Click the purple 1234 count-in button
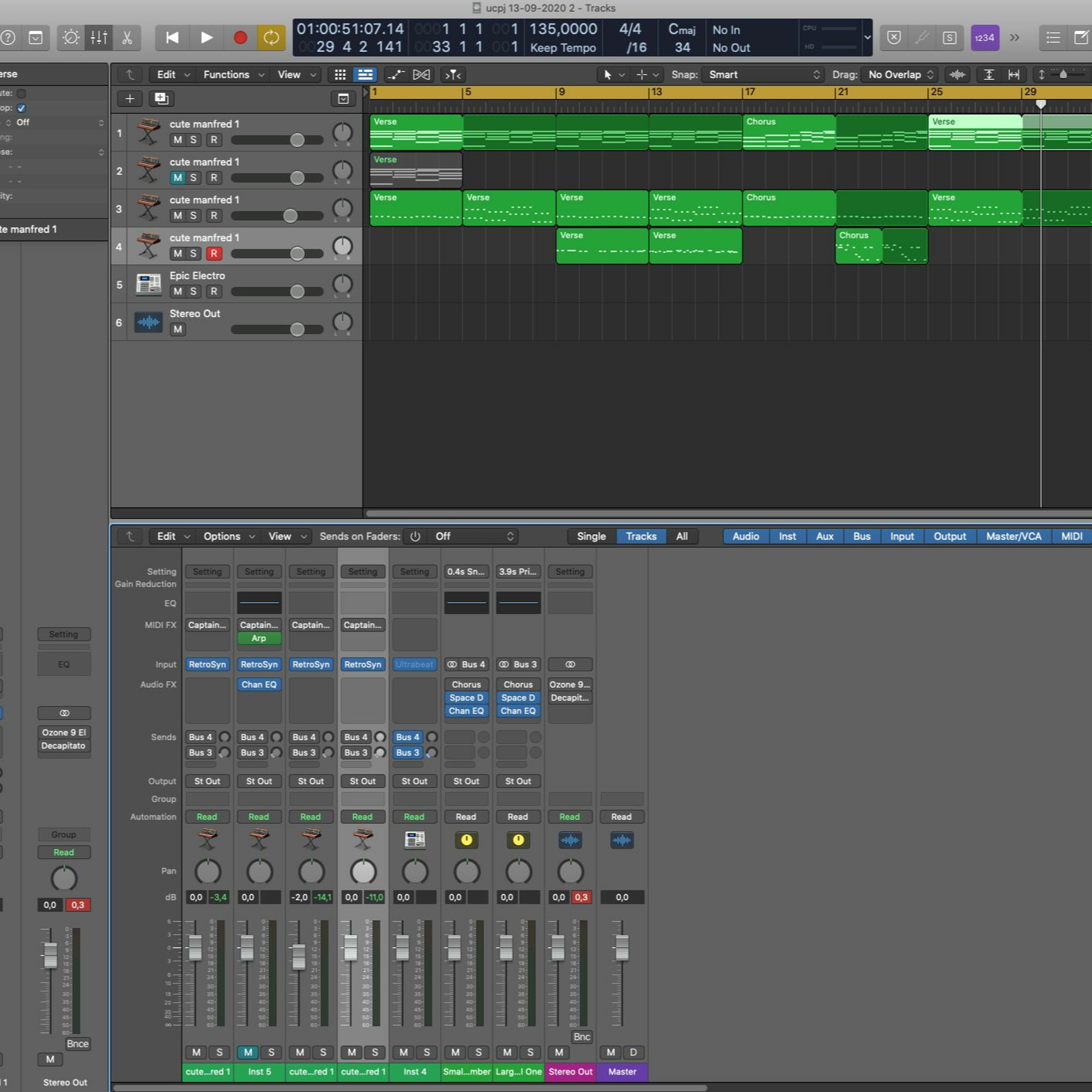Viewport: 1092px width, 1092px height. (x=985, y=38)
